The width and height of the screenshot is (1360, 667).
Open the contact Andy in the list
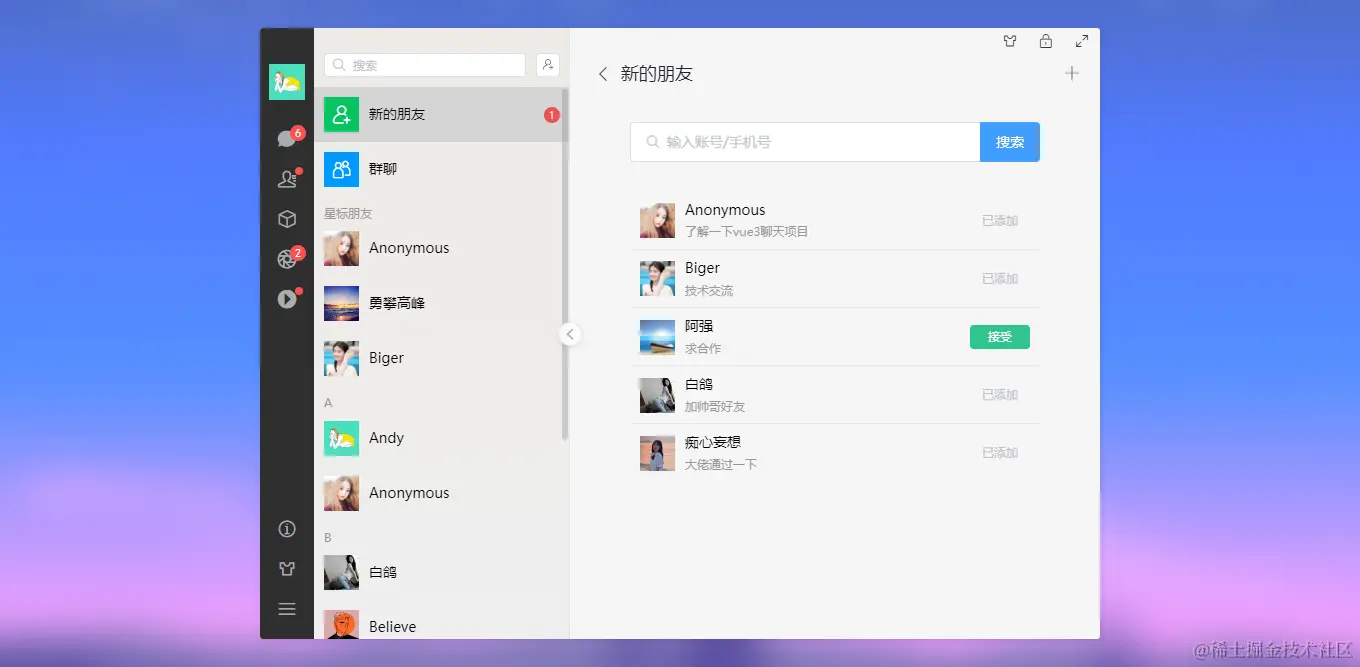[x=440, y=437]
